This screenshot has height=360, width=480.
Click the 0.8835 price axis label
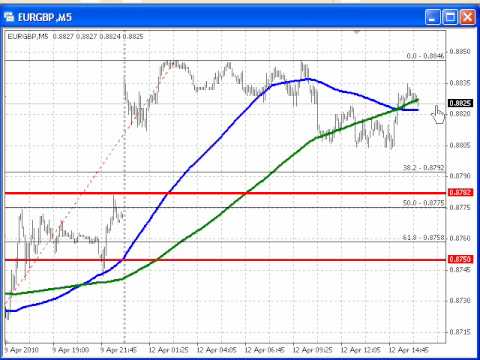[x=460, y=83]
